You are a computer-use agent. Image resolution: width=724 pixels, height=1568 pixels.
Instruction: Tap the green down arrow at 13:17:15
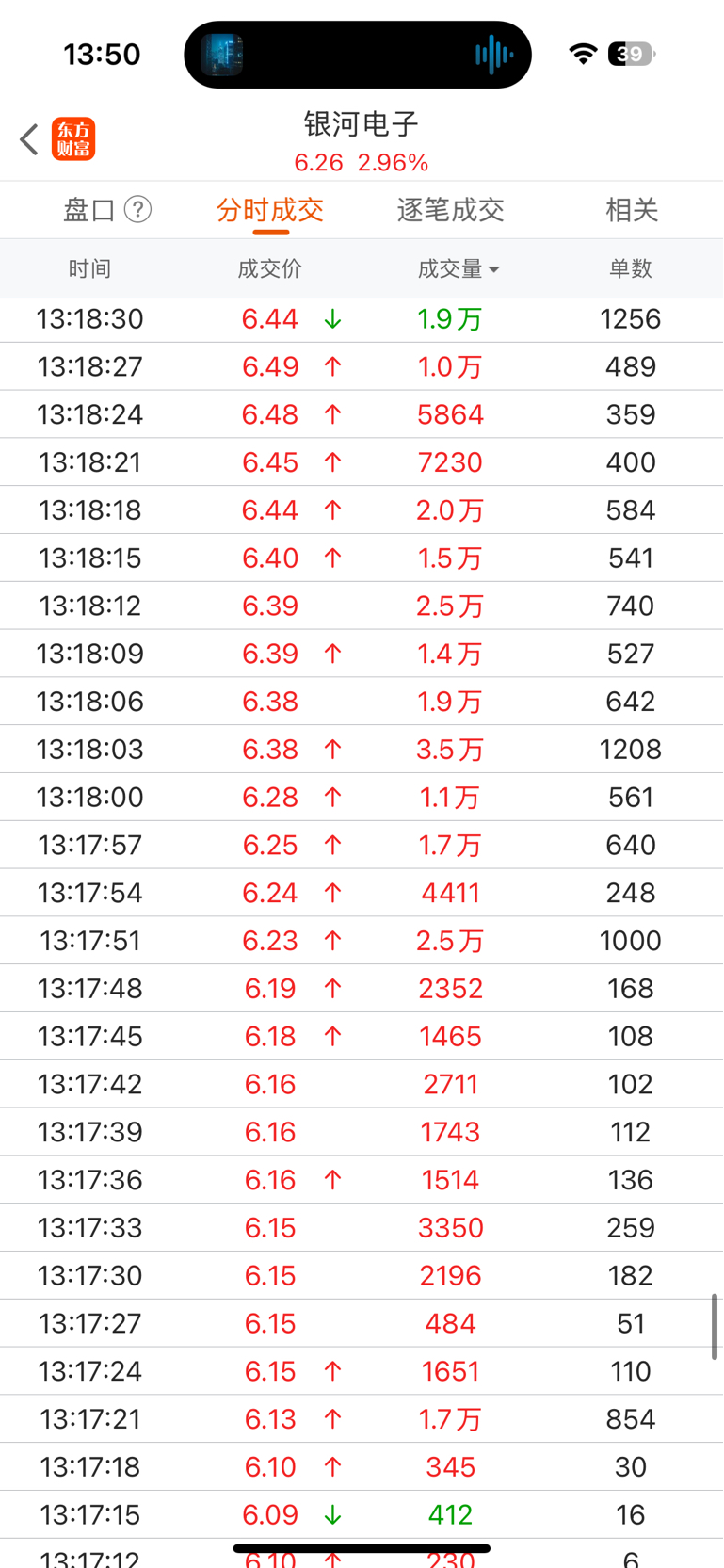(x=332, y=1515)
